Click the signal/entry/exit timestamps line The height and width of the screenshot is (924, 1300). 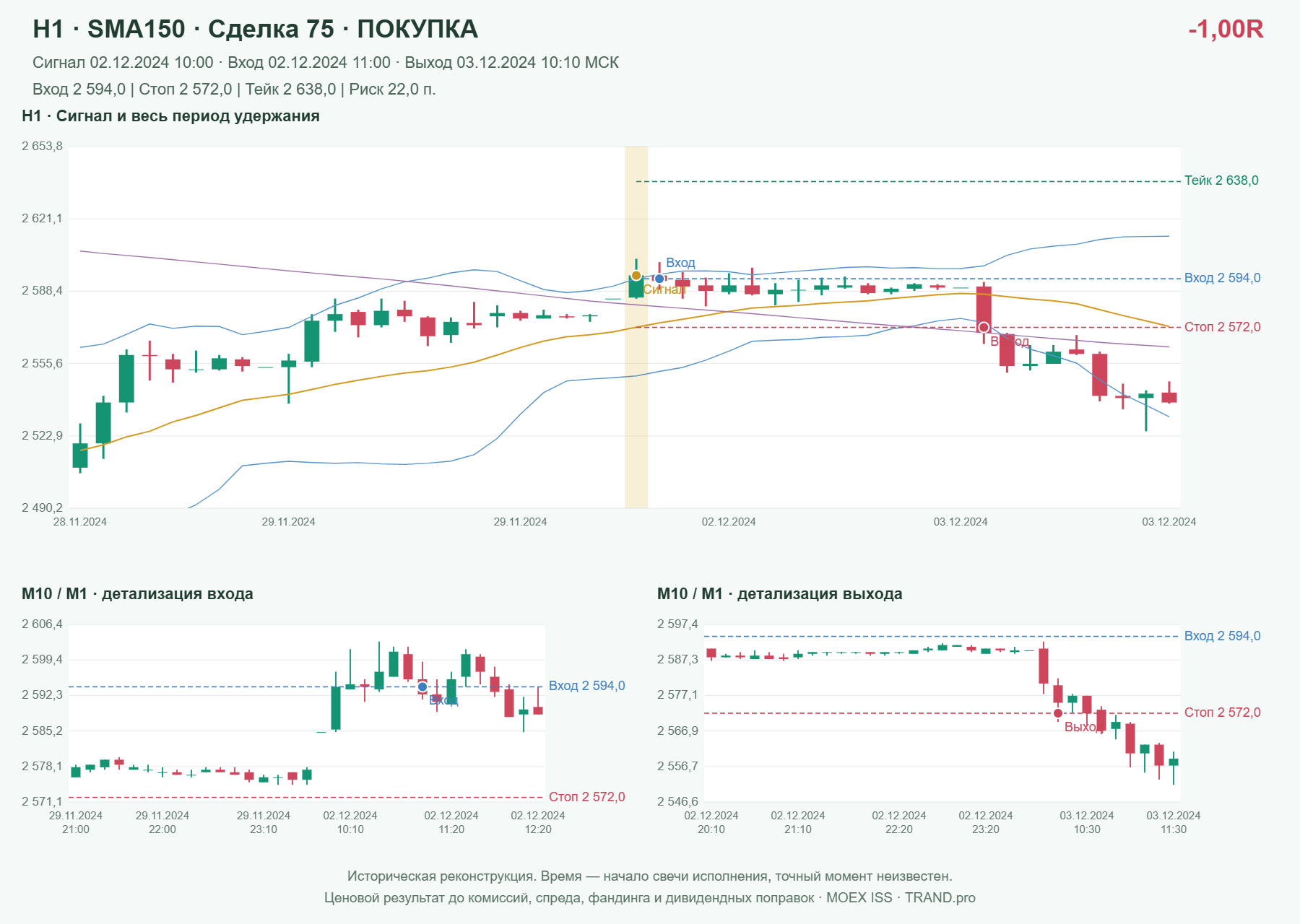[x=326, y=63]
